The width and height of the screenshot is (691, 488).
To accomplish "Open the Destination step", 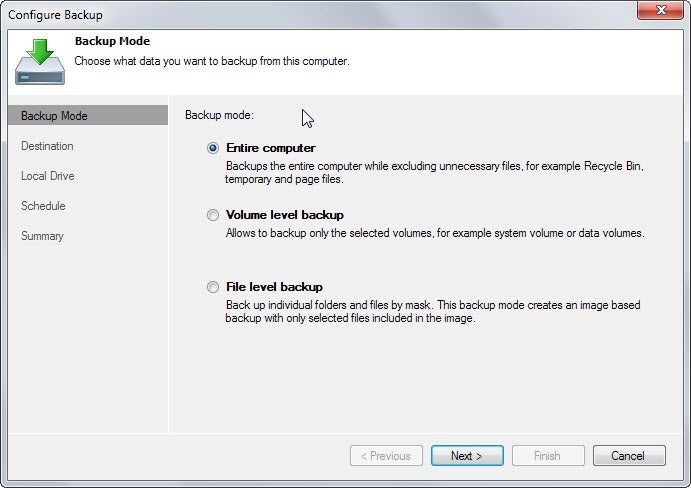I will point(47,146).
